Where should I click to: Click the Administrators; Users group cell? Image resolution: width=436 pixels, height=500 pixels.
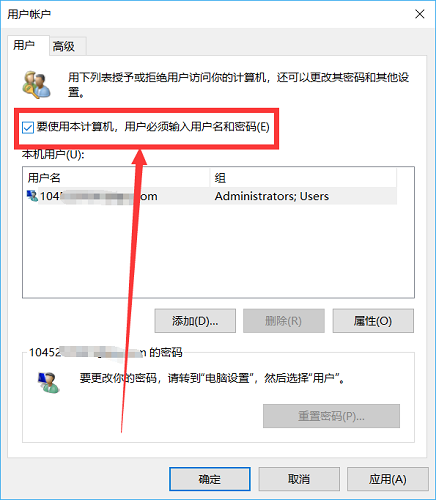(272, 196)
